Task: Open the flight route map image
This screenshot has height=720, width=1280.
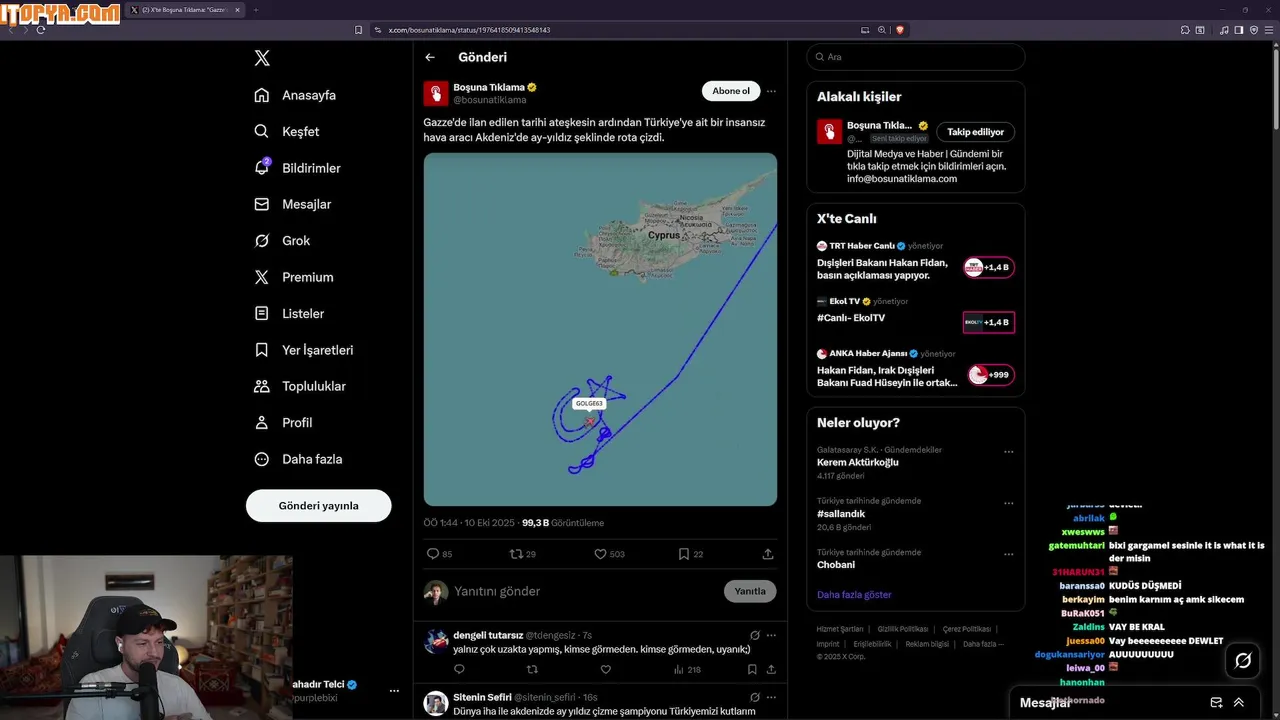Action: click(600, 329)
